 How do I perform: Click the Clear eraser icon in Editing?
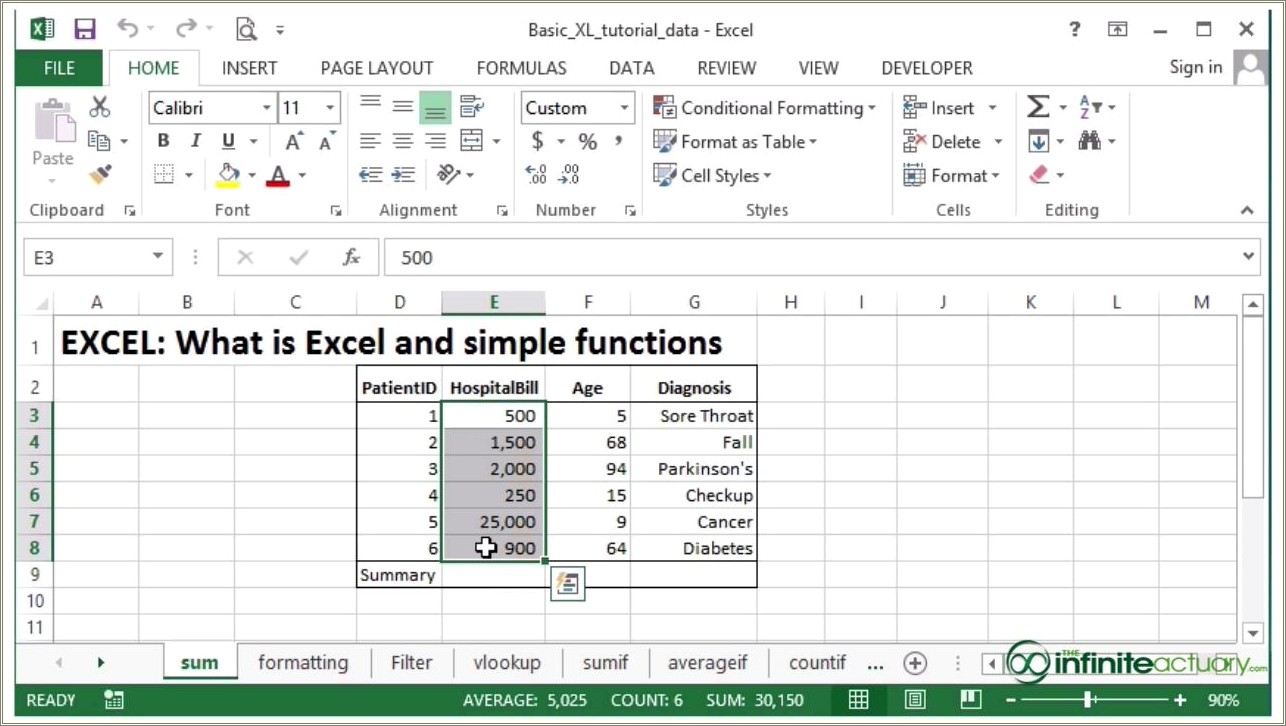(x=1039, y=175)
